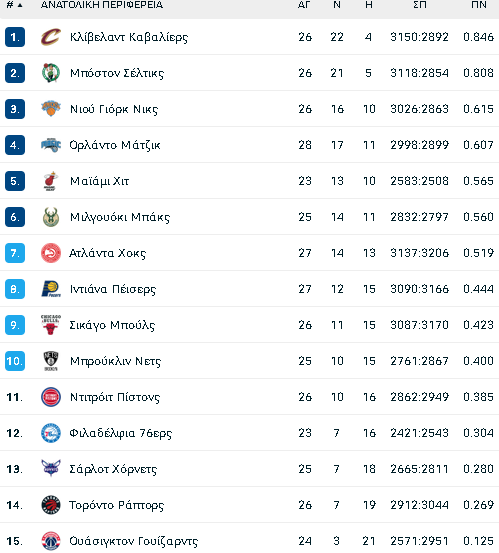Open the Κλίβελαντ Καβαλίερς team link
499x553 pixels.
[x=129, y=37]
